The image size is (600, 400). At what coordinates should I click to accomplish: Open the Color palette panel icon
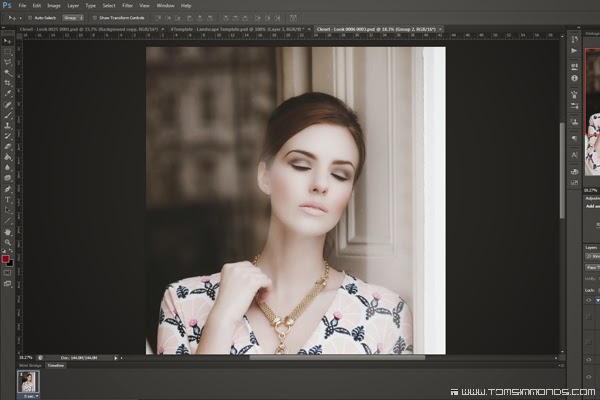pyautogui.click(x=574, y=171)
